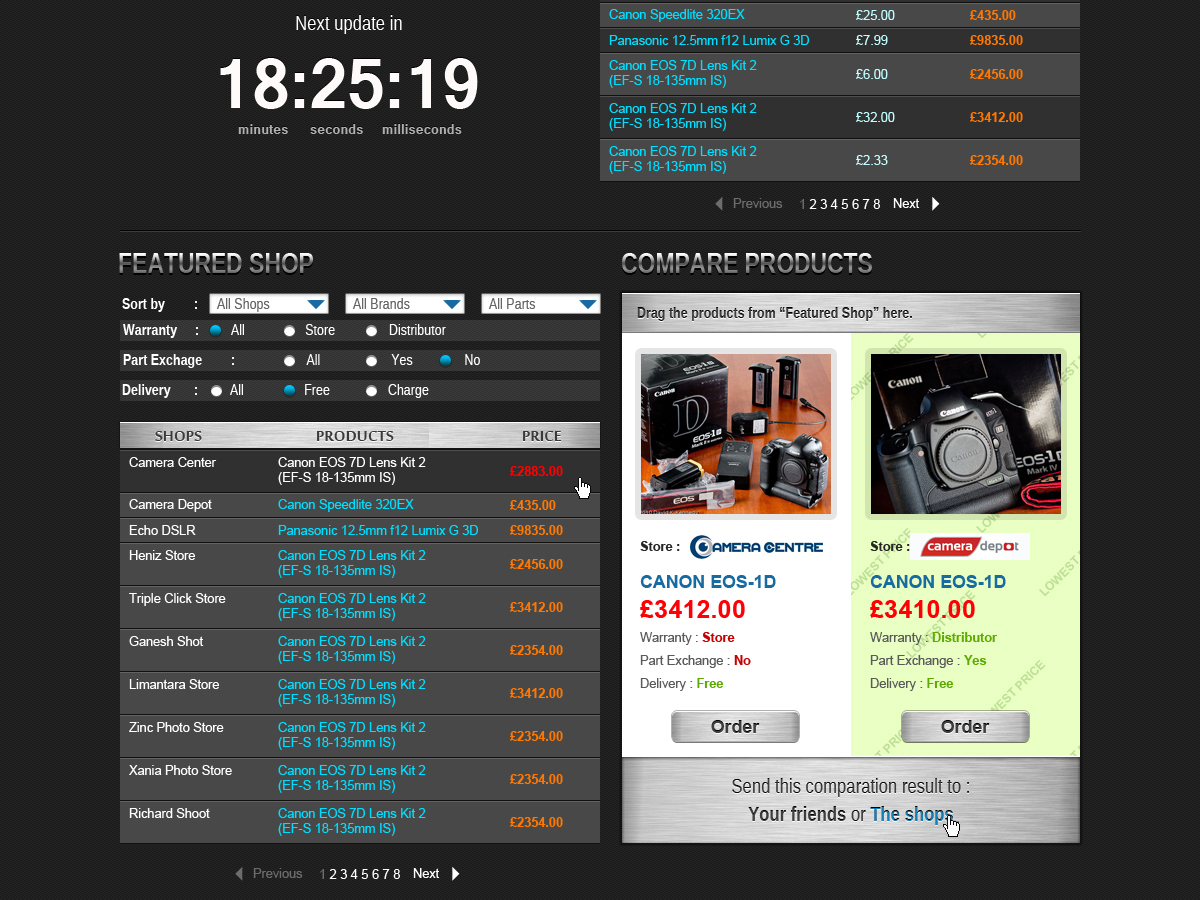The image size is (1200, 900).
Task: Click Canon Speedlite 320EX in top table
Action: [677, 15]
